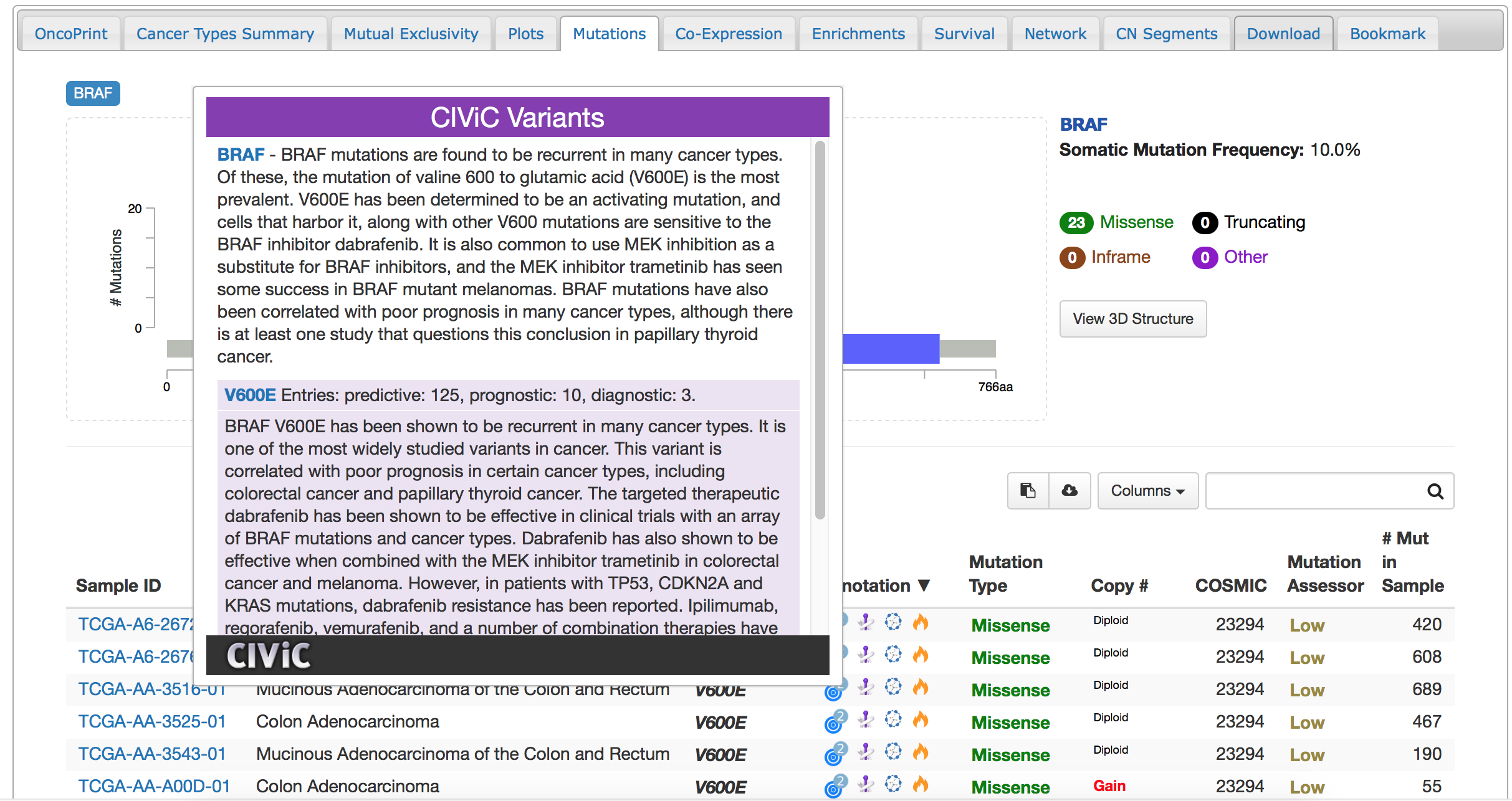1512x801 pixels.
Task: Open the Survival tab
Action: pos(964,34)
